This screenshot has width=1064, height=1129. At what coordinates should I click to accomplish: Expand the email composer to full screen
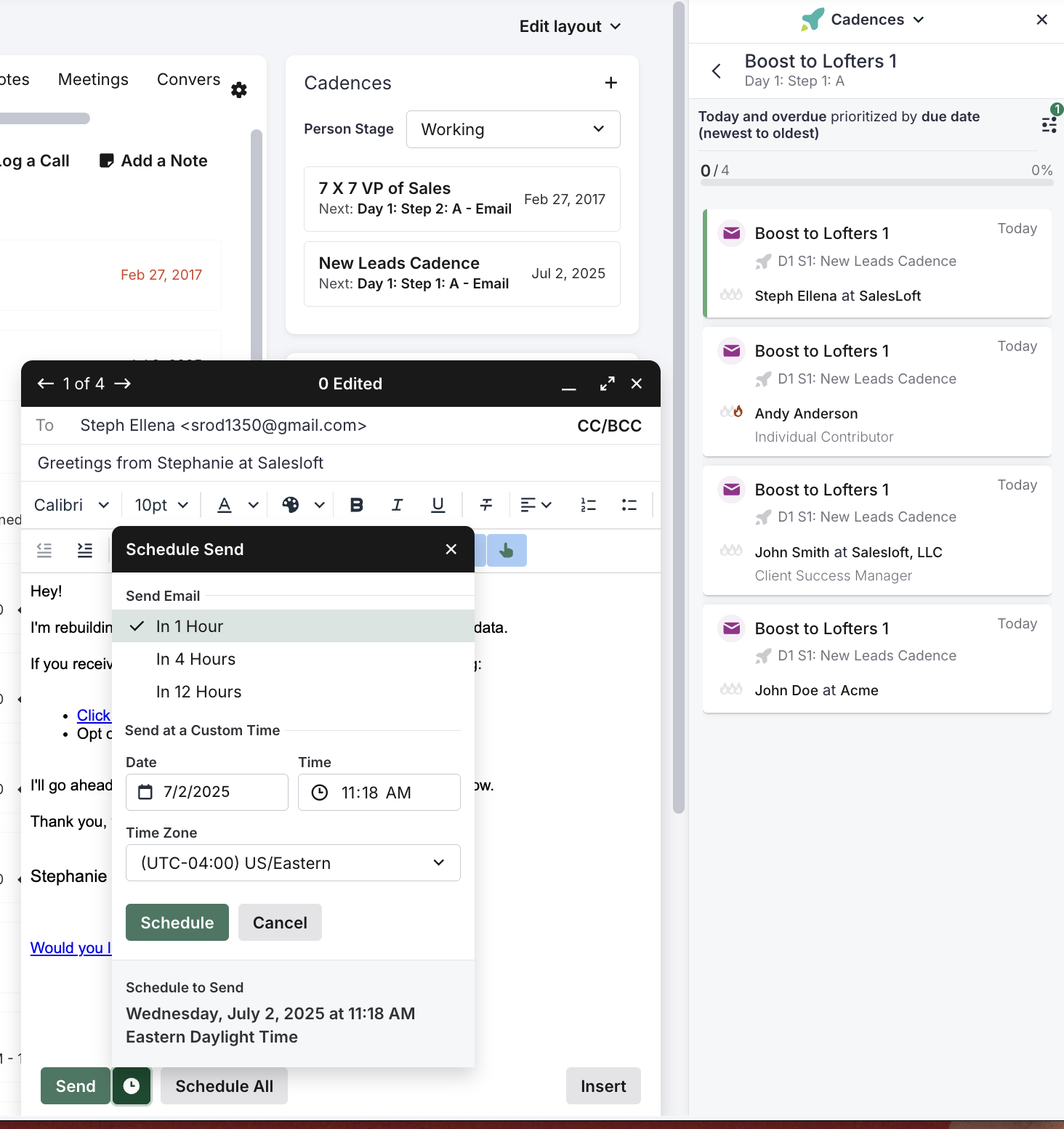point(608,384)
